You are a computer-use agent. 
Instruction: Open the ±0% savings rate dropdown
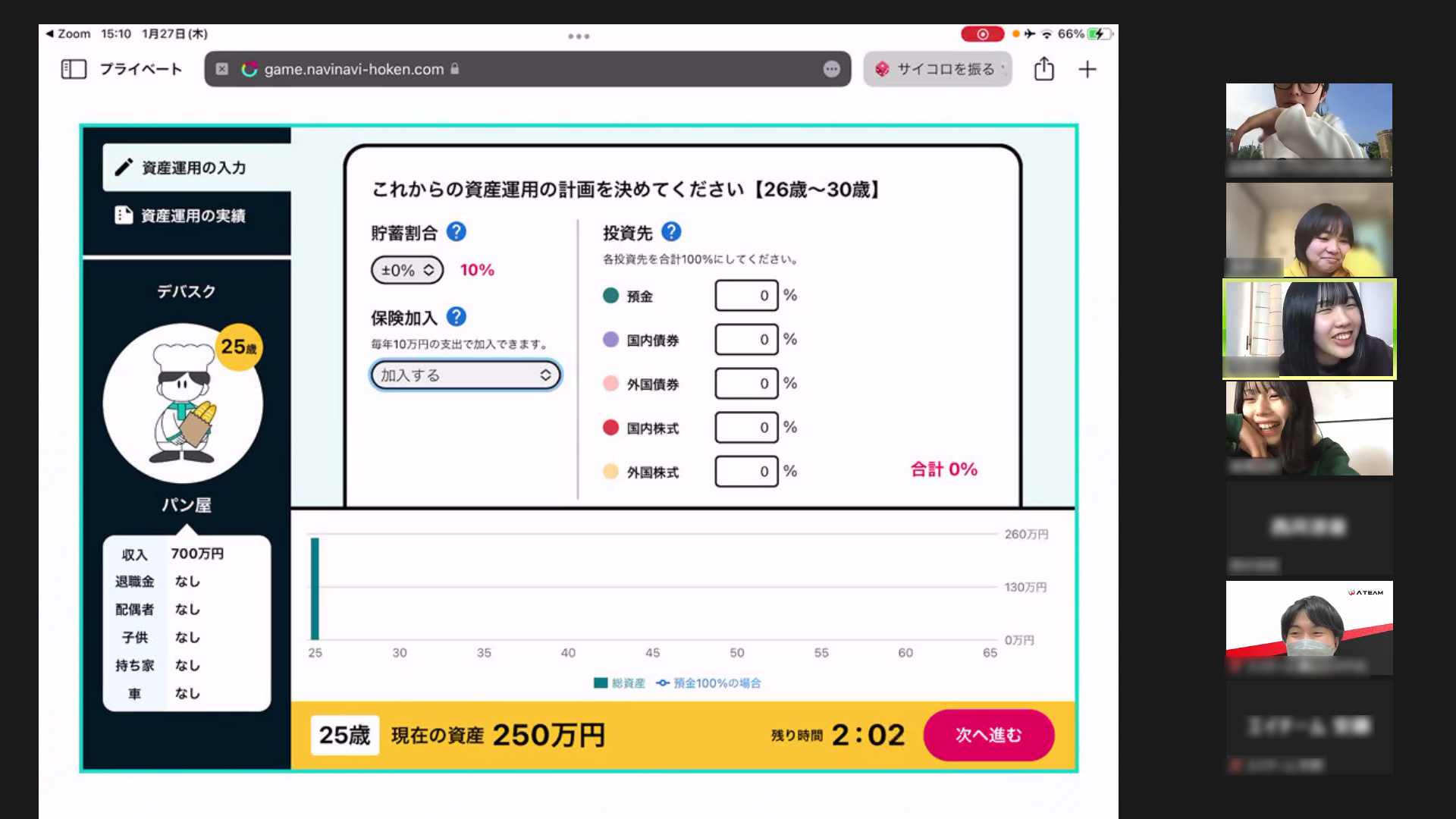407,271
